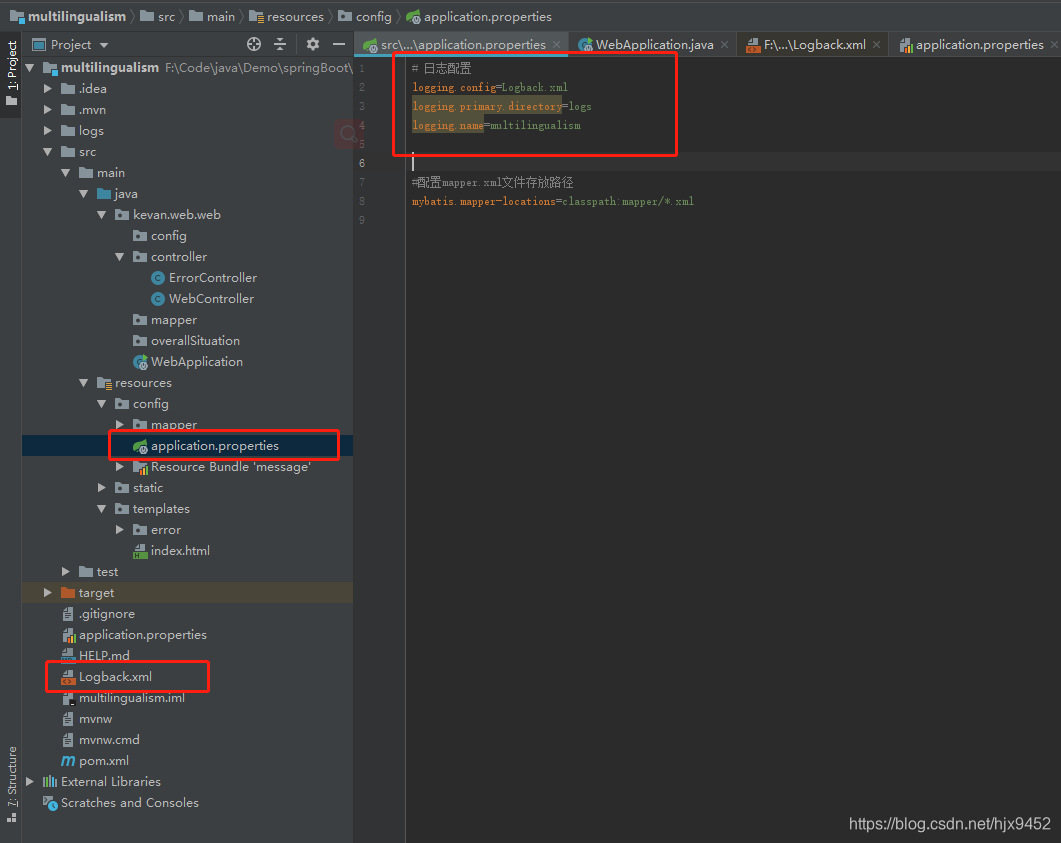
Task: Expand External Libraries node
Action: point(30,781)
